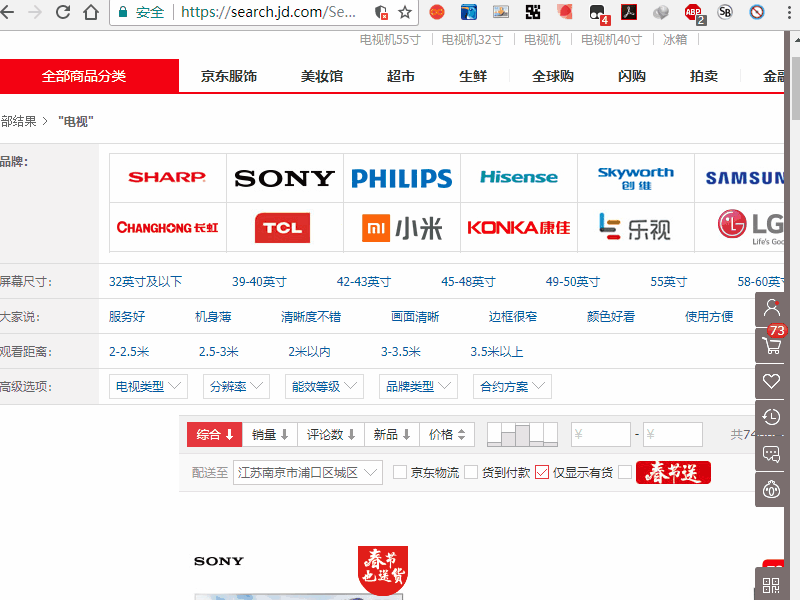Filter by SHARP brand logo

167,178
